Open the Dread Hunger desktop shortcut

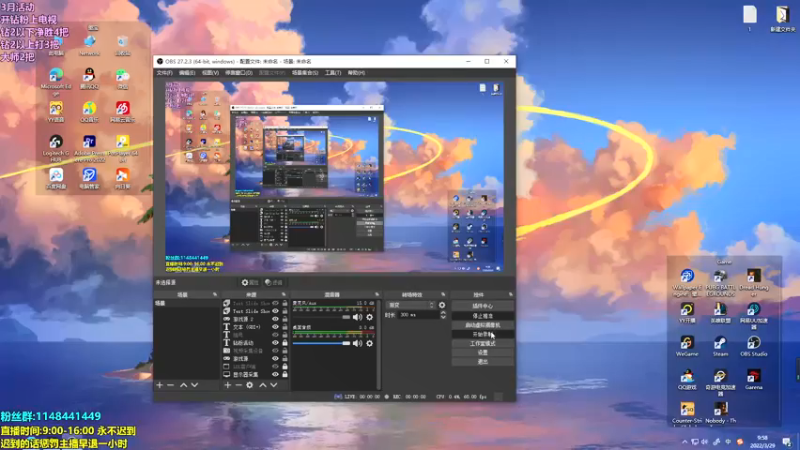[x=754, y=283]
